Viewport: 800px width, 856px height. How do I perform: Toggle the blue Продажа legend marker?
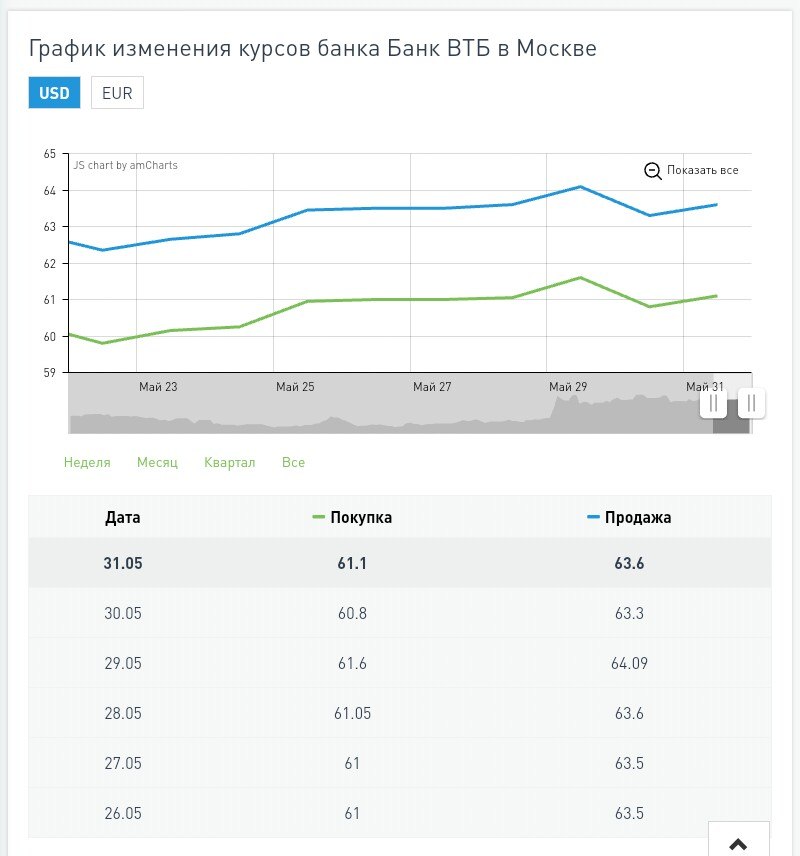tap(593, 517)
